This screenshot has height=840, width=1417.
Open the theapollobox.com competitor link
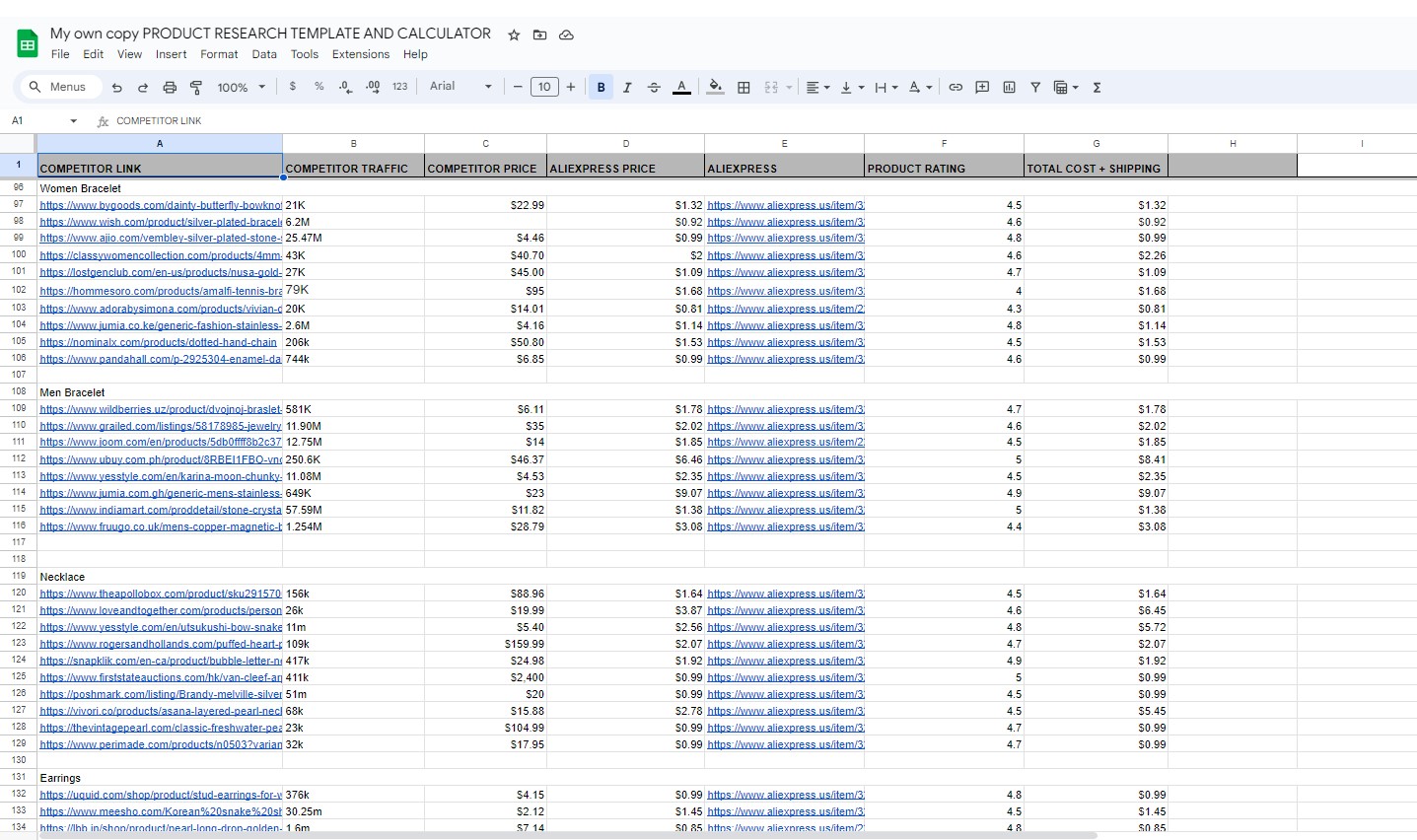pos(161,594)
